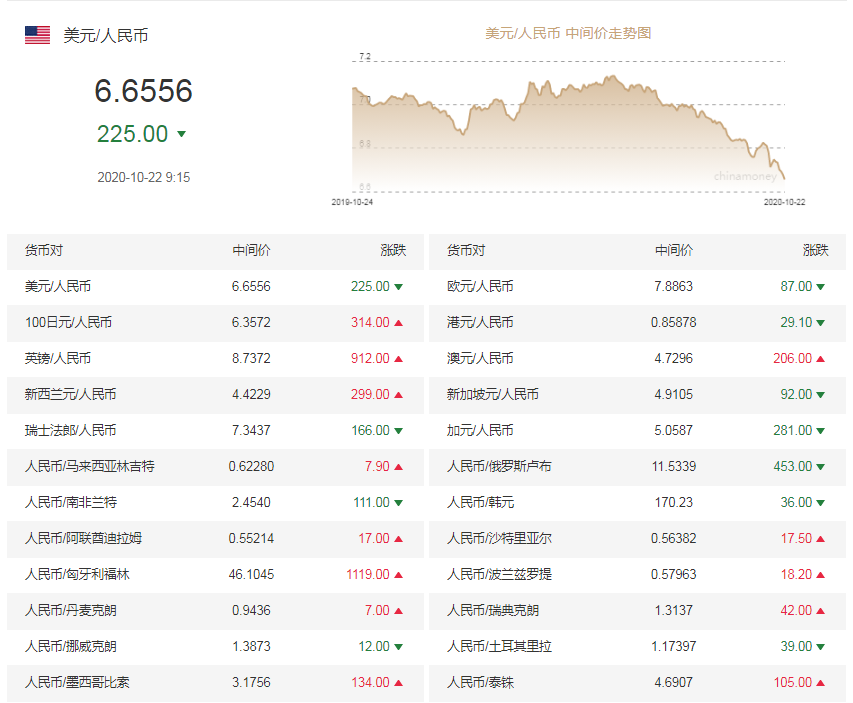The image size is (853, 703).
Task: Select the 100日元/人民币 currency pair
Action: 68,322
